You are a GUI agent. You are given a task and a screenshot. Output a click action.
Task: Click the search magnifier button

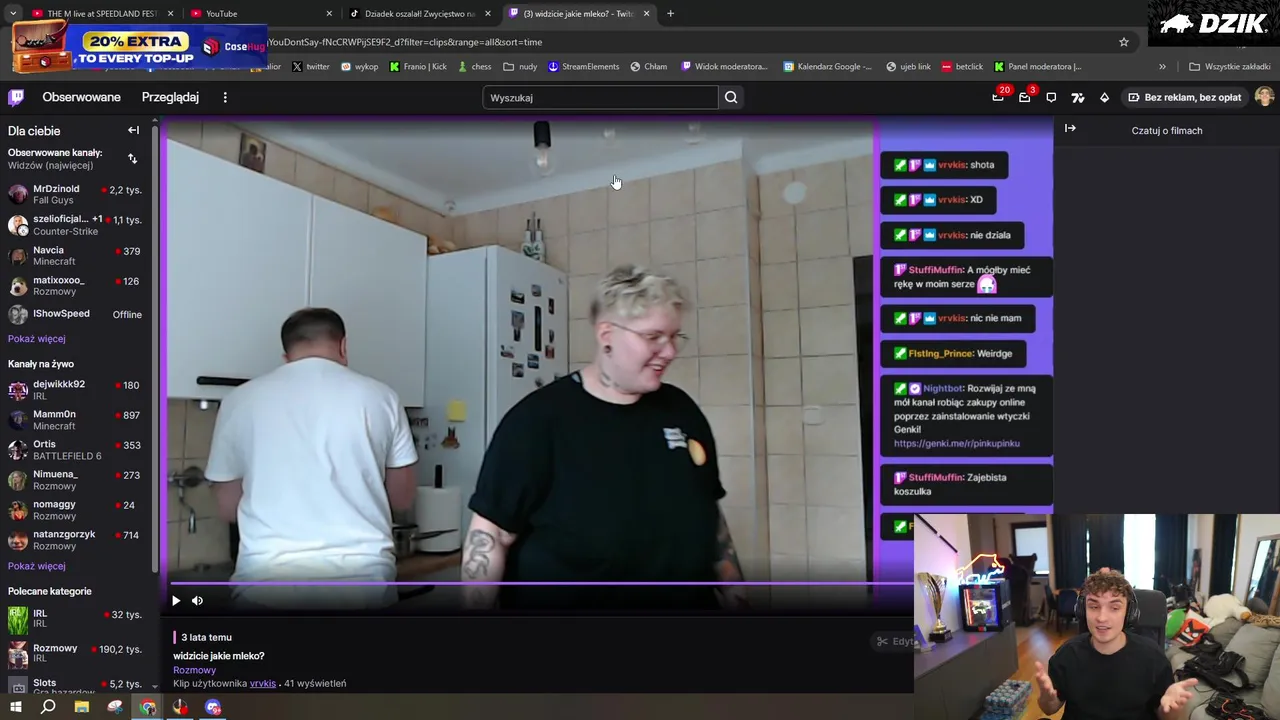[731, 97]
